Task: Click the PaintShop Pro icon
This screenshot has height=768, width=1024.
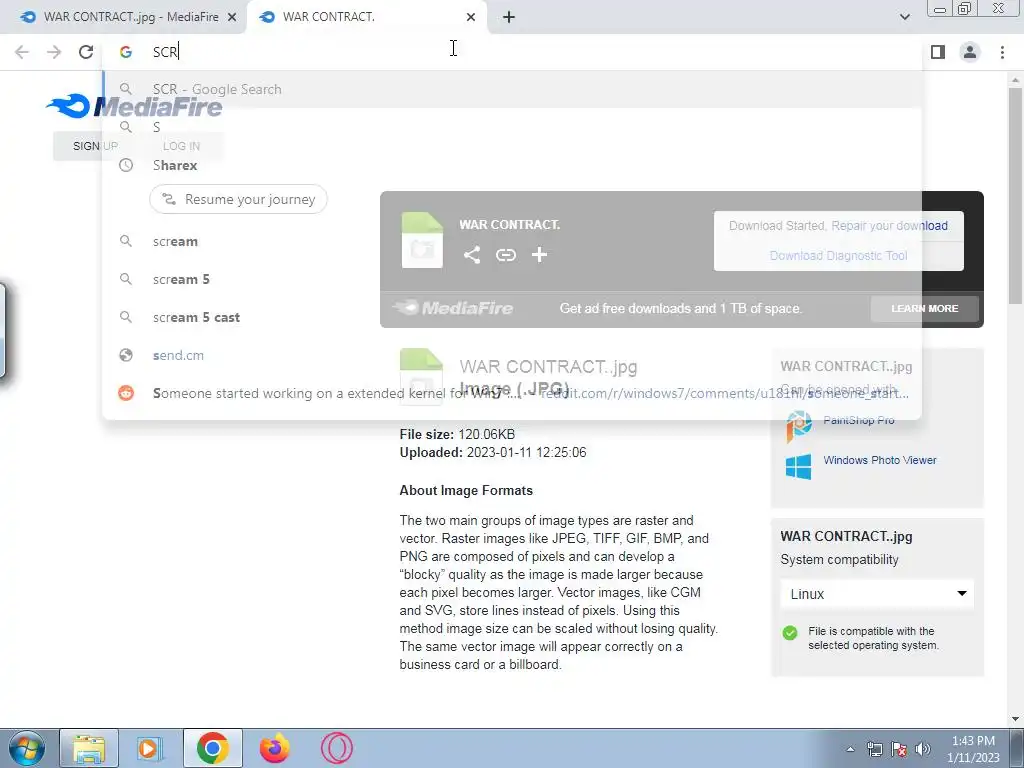Action: 799,426
